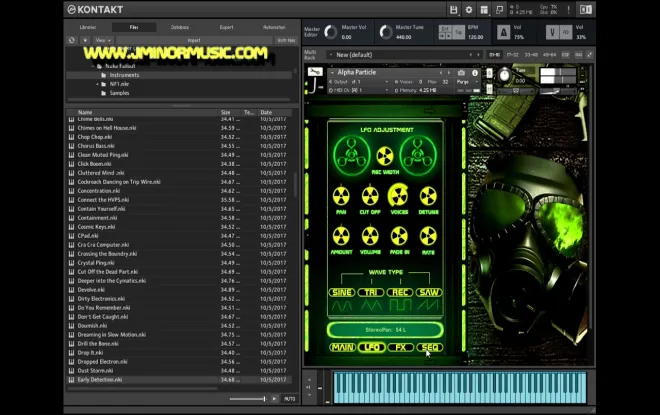Click the FADE IN radiation knob
This screenshot has width=660, height=415.
pyautogui.click(x=399, y=236)
